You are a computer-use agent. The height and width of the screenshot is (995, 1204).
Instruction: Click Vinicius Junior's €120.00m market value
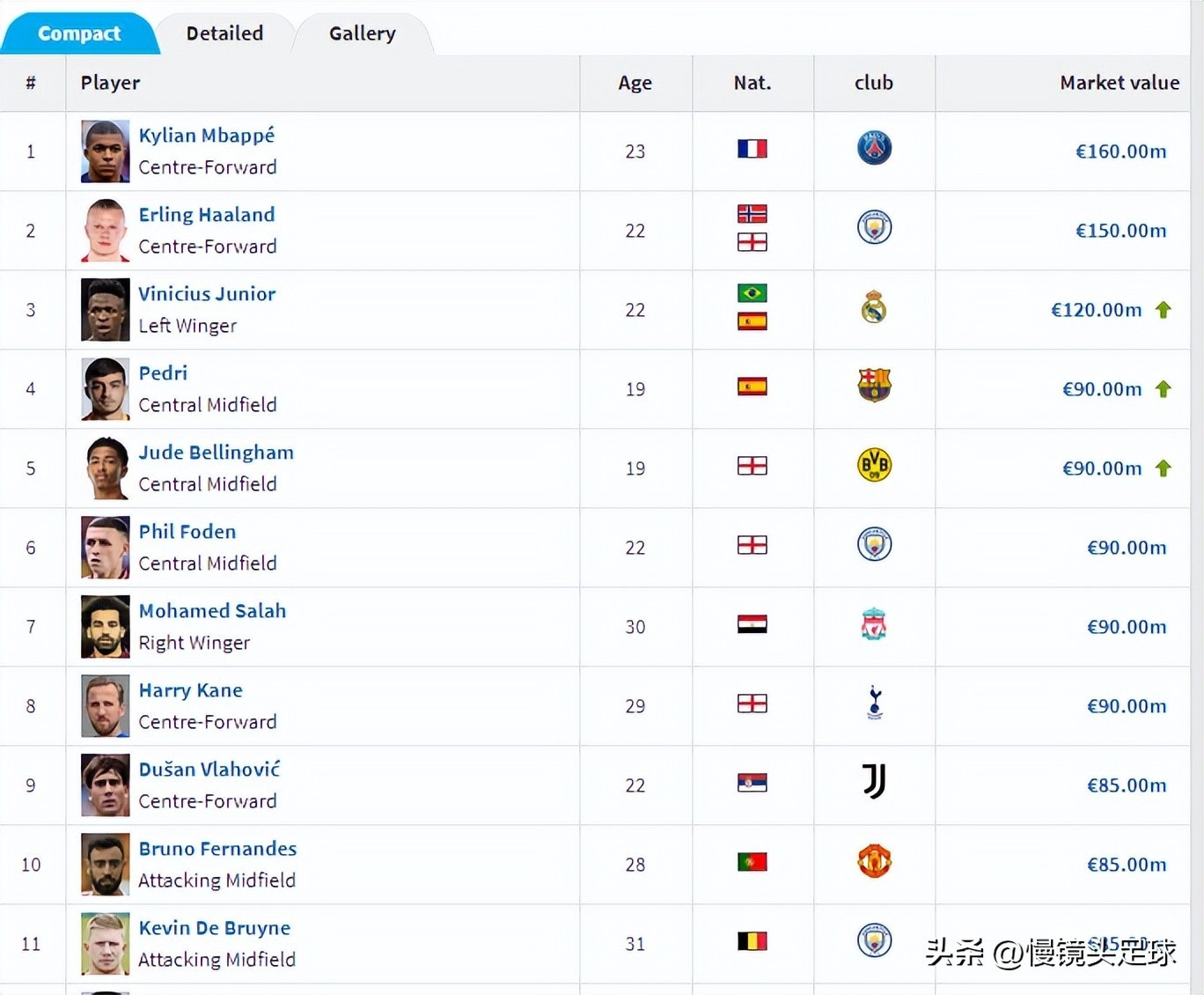pyautogui.click(x=1096, y=310)
